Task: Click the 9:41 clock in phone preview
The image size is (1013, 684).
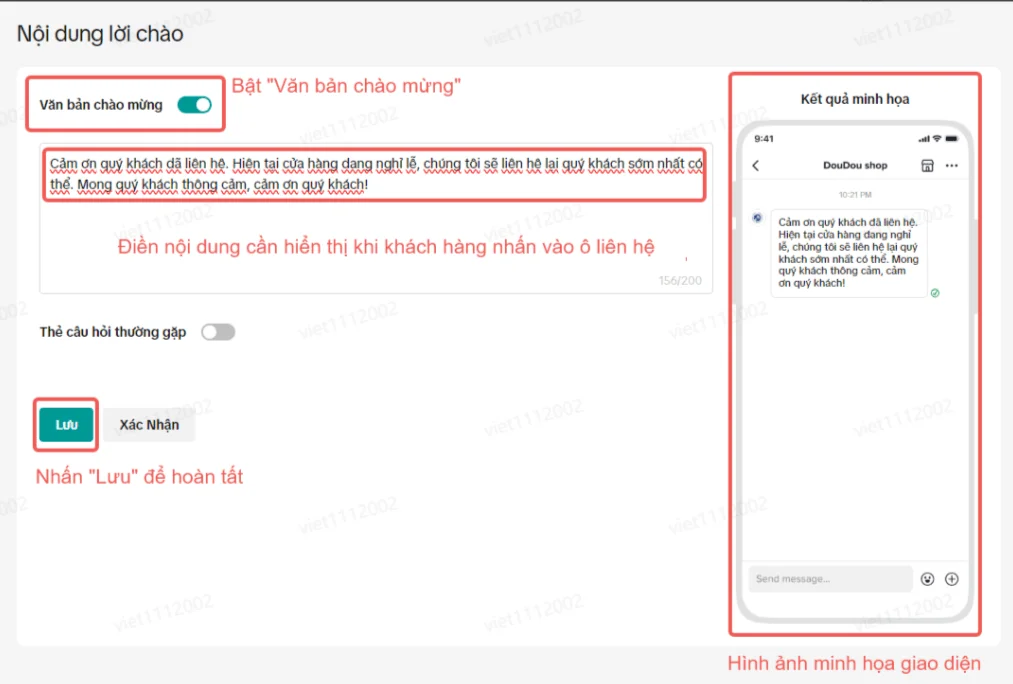Action: [764, 139]
